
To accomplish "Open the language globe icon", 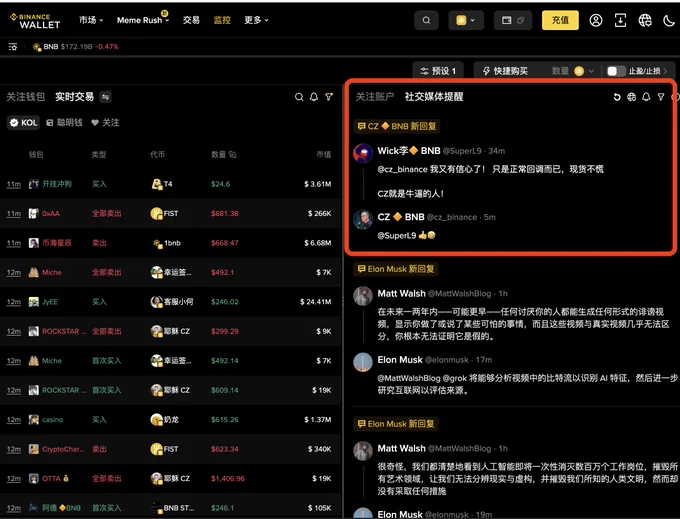I will (645, 20).
